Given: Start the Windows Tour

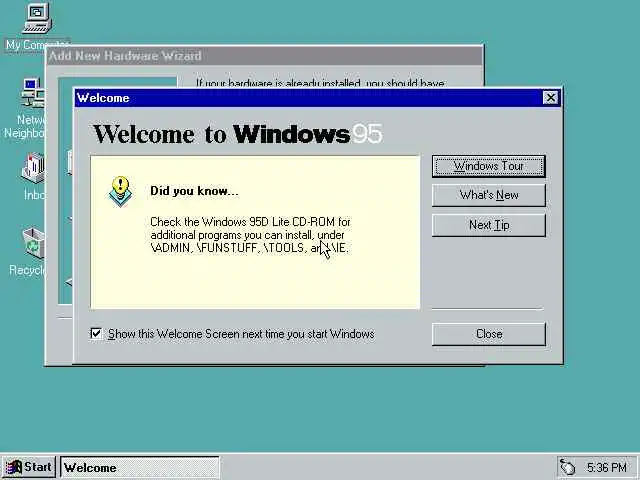Looking at the screenshot, I should [x=489, y=166].
